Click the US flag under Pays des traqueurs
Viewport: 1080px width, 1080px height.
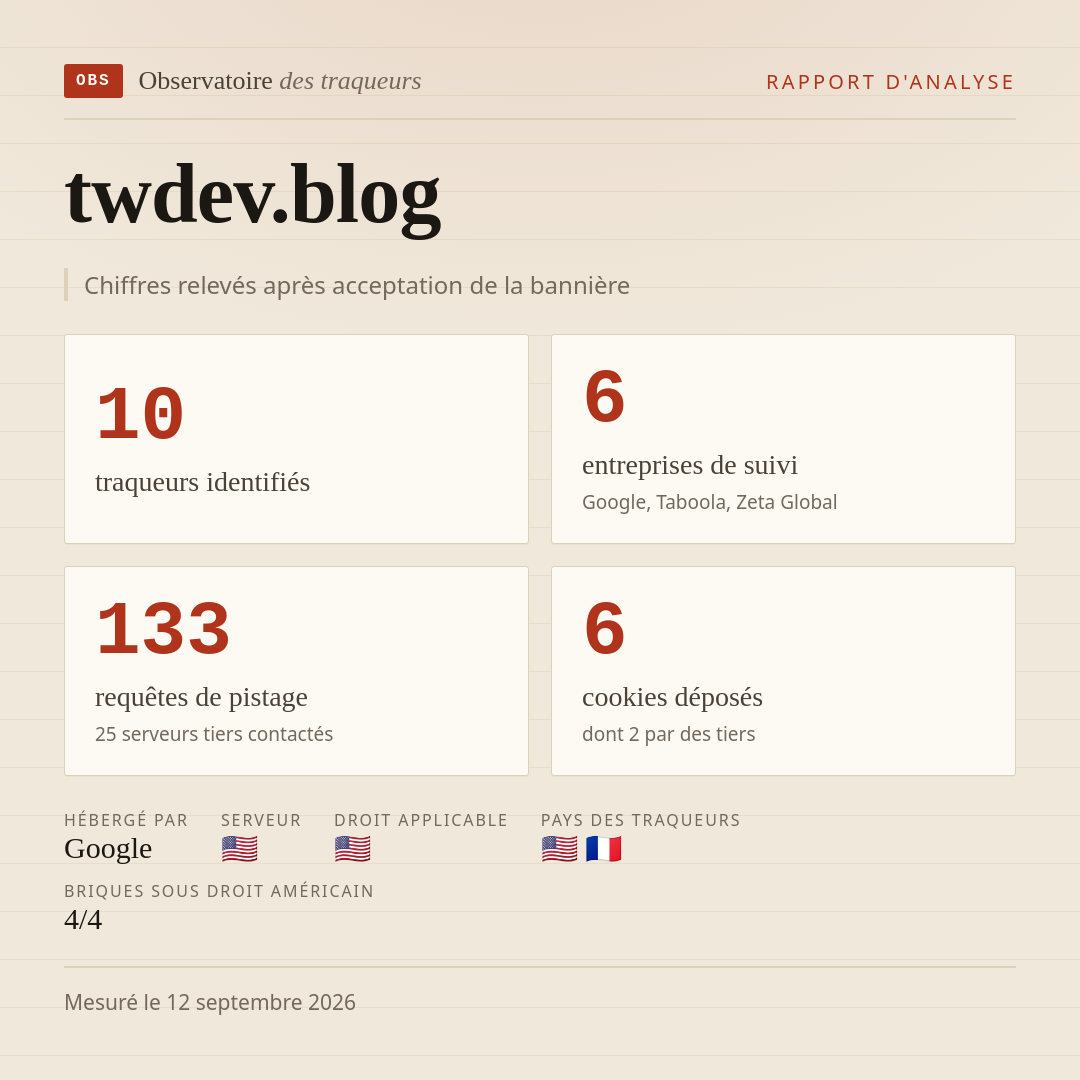pyautogui.click(x=559, y=849)
